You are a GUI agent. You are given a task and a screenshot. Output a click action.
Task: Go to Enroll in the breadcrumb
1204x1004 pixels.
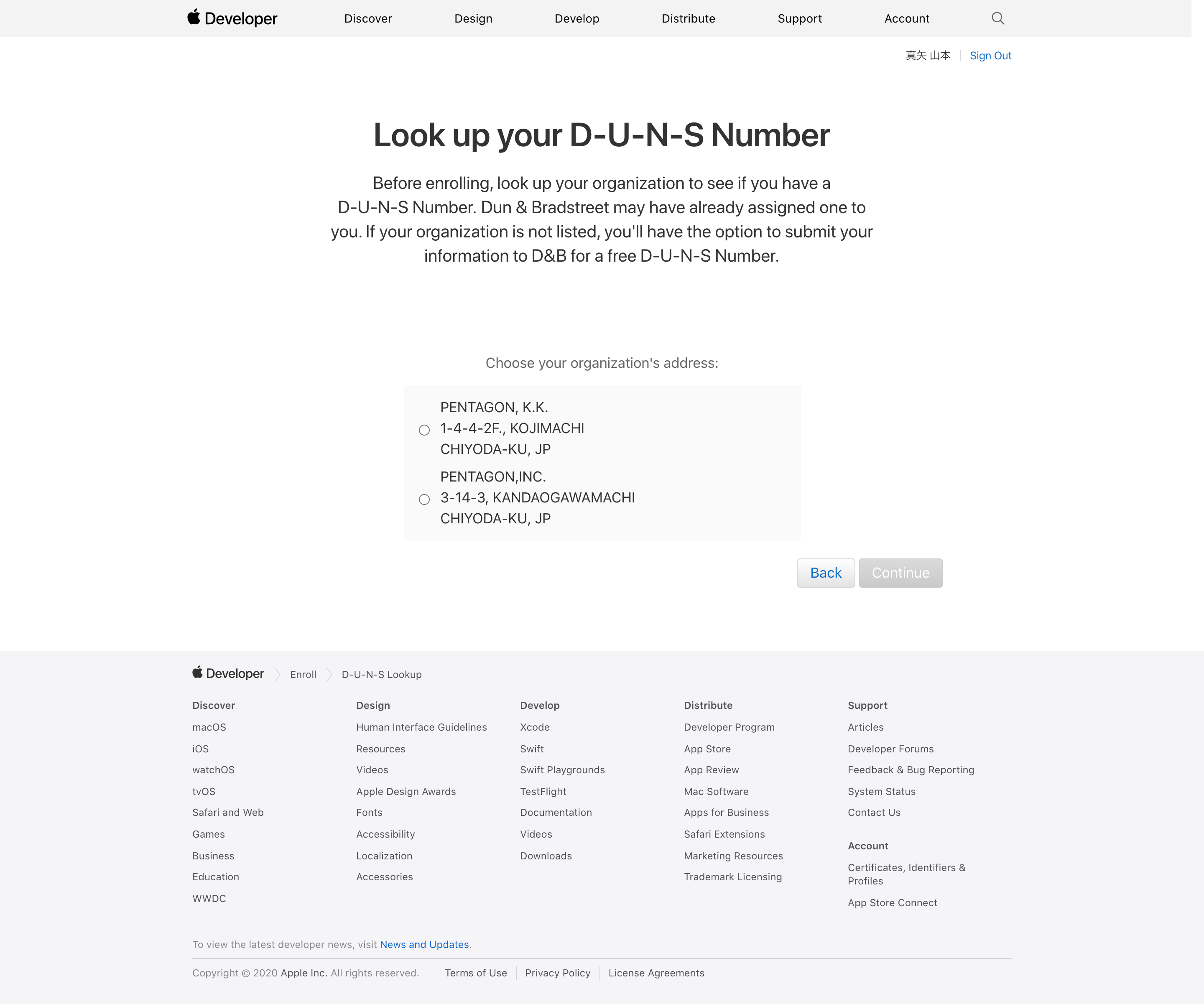(303, 674)
